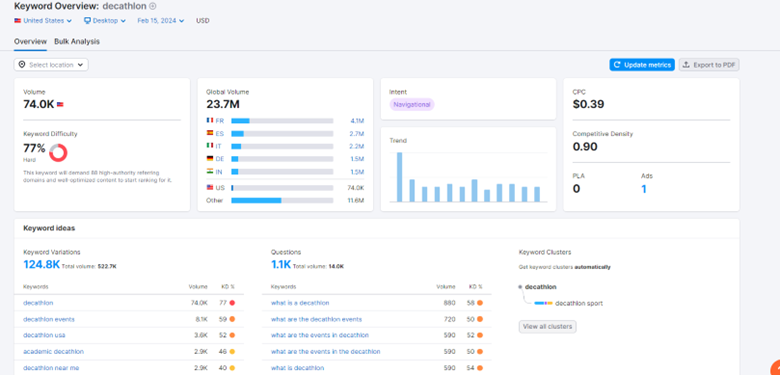The height and width of the screenshot is (375, 780).
Task: Open the Desktop device dropdown
Action: coord(104,21)
